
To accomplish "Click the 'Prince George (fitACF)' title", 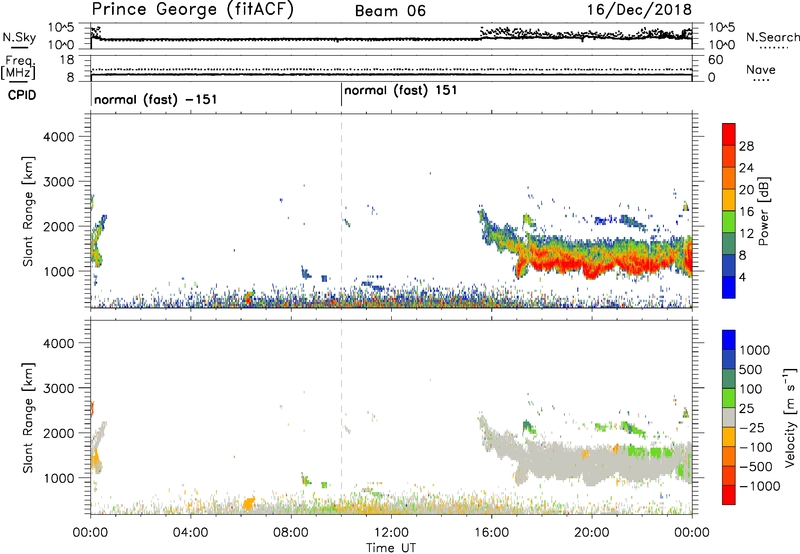I will click(193, 10).
